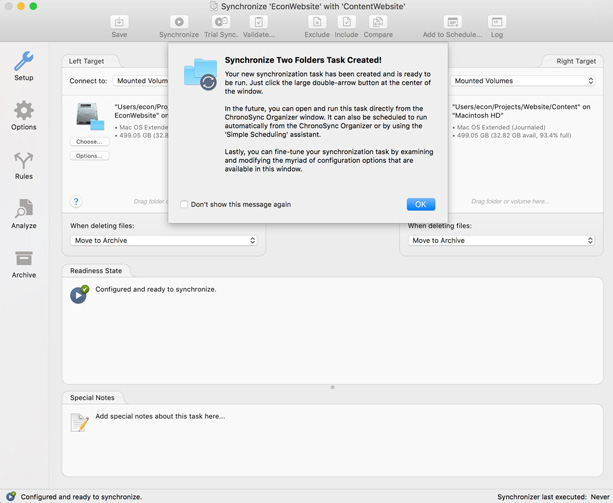The width and height of the screenshot is (613, 503).
Task: Select the Left Target tab
Action: [86, 61]
